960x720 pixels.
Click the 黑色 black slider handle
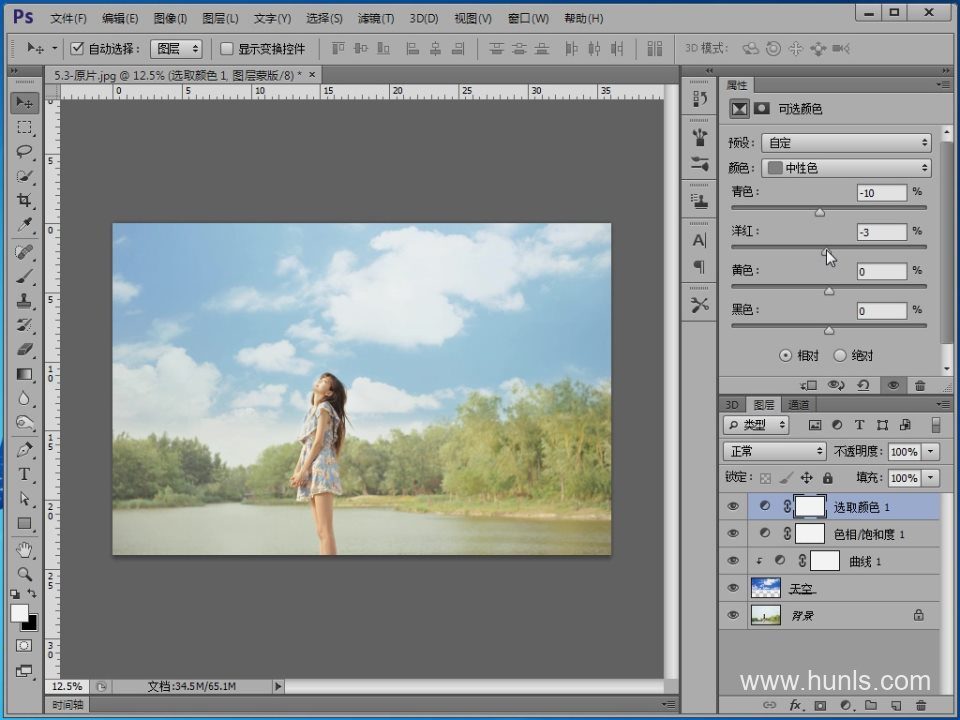tap(829, 330)
